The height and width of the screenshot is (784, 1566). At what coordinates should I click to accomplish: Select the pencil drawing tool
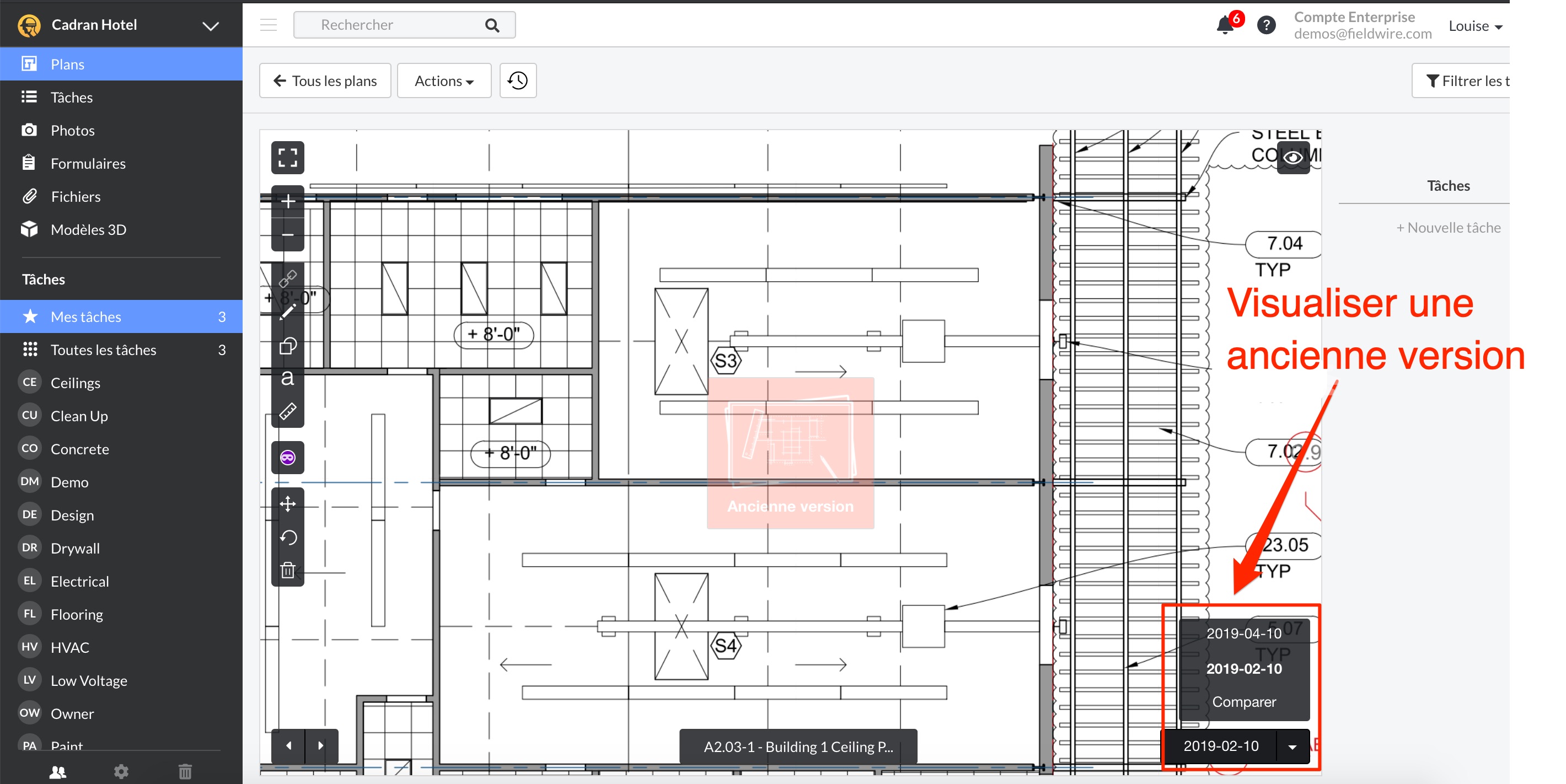[x=287, y=312]
